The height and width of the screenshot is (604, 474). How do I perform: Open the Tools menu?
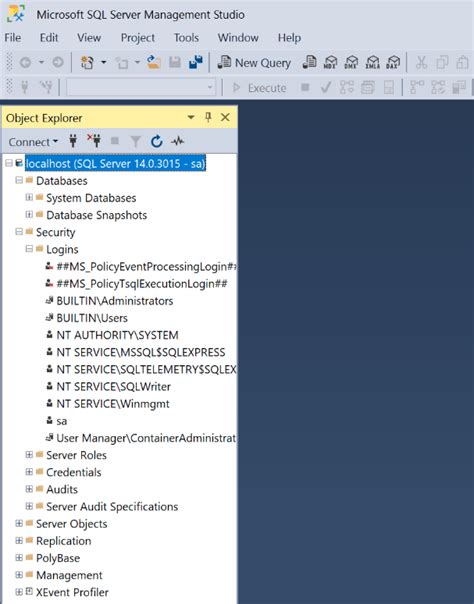click(x=186, y=38)
